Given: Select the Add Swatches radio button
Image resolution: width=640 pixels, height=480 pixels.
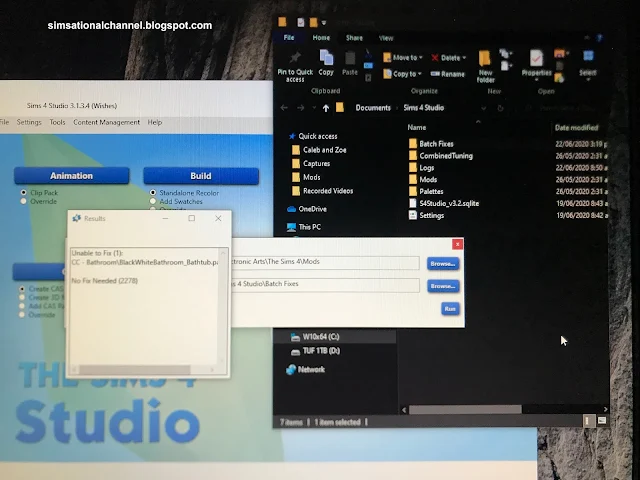Looking at the screenshot, I should click(x=153, y=201).
